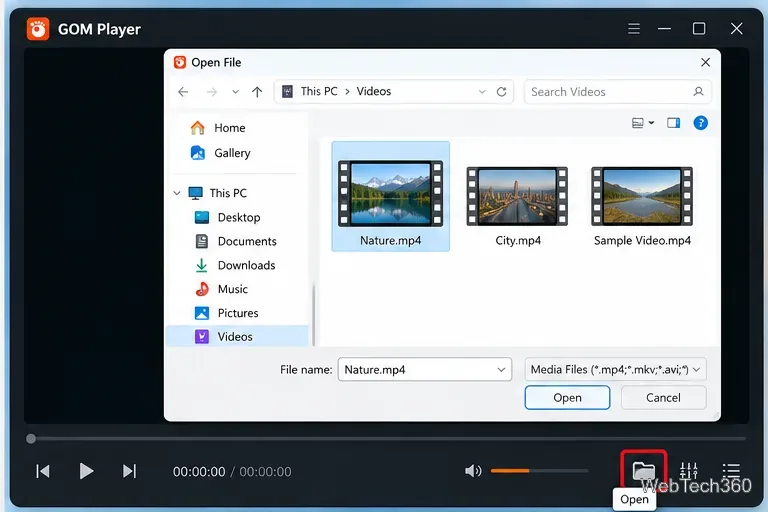Image resolution: width=768 pixels, height=512 pixels.
Task: Click the Play button in GOM Player
Action: point(86,471)
